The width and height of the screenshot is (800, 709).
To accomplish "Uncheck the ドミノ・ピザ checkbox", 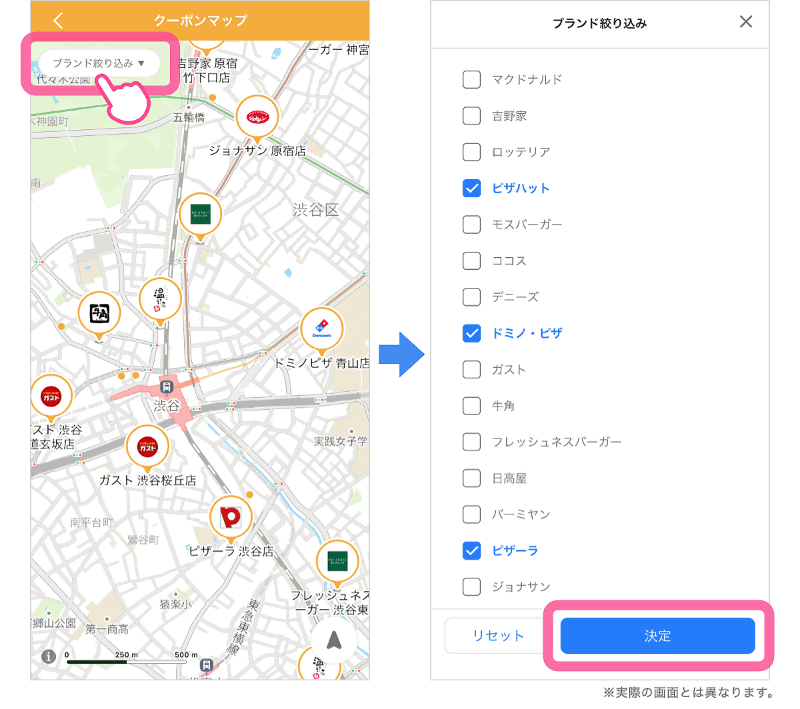I will click(x=471, y=333).
